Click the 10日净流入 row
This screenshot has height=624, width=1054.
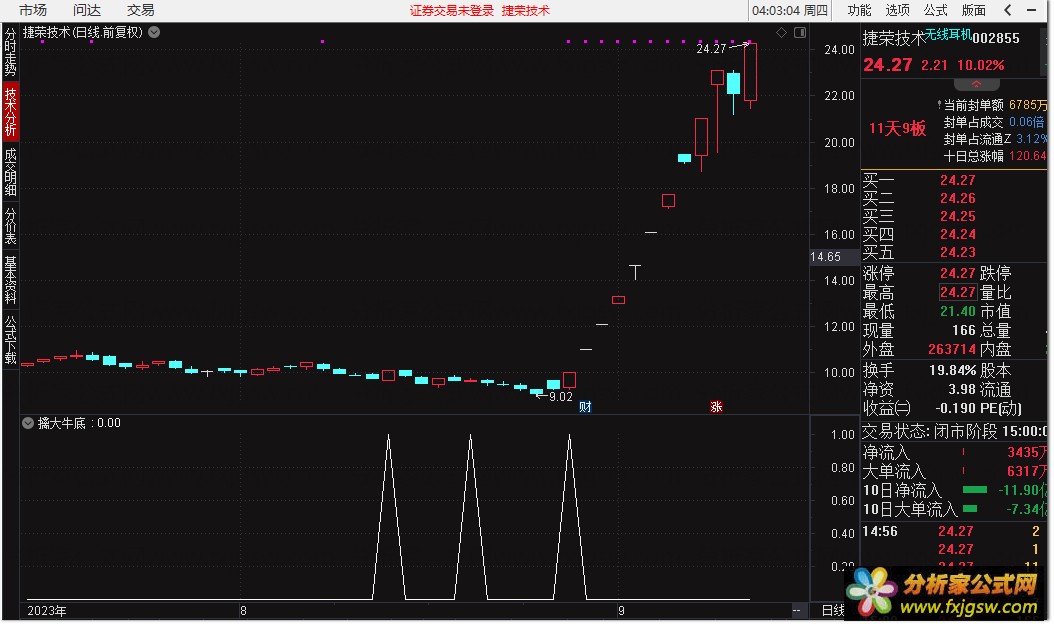coord(954,490)
